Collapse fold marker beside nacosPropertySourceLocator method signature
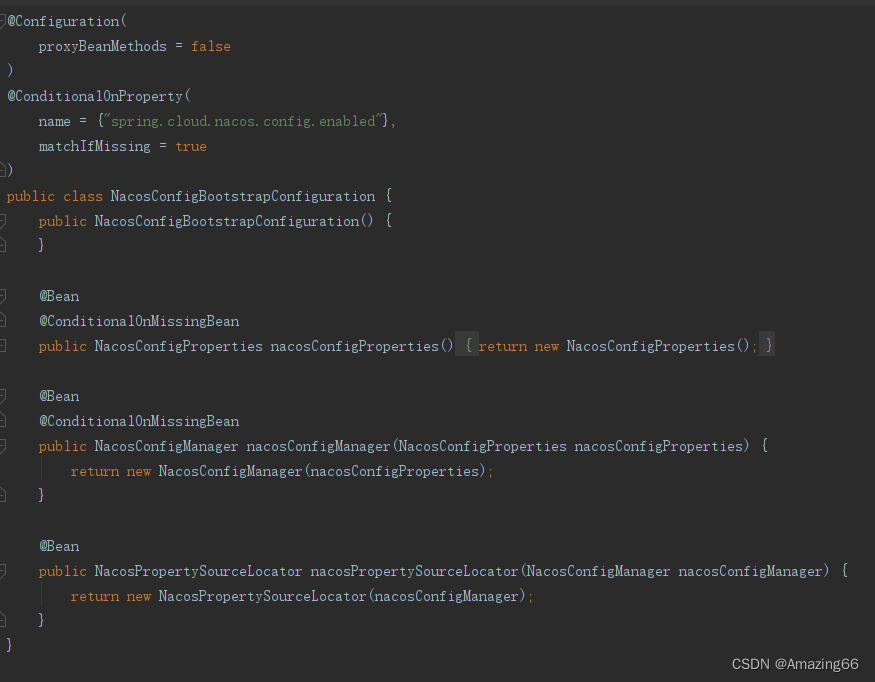 (2, 571)
